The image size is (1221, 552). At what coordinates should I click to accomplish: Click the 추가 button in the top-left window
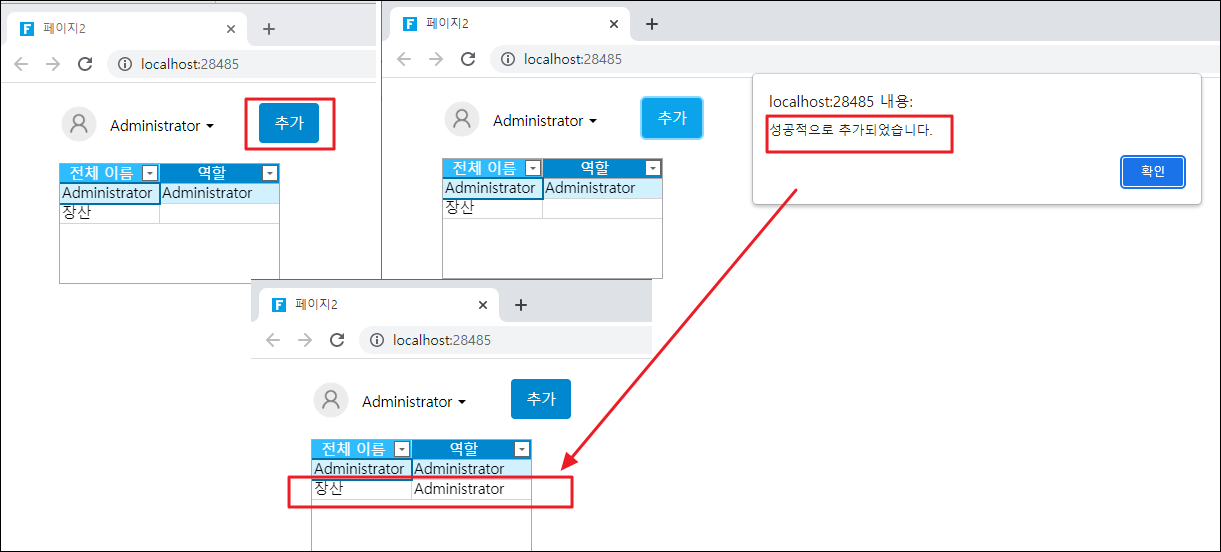[289, 123]
